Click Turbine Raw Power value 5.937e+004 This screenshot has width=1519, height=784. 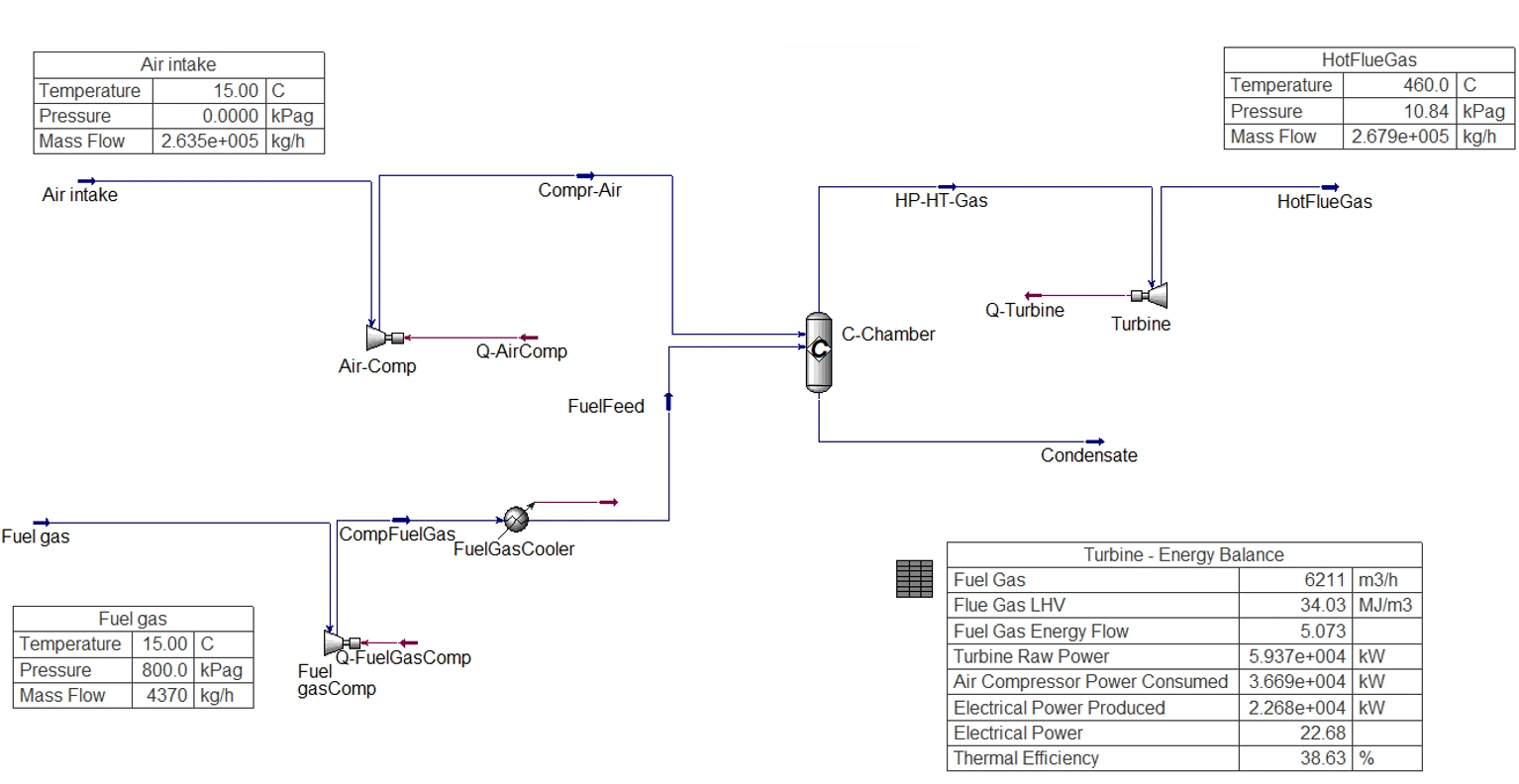1297,656
